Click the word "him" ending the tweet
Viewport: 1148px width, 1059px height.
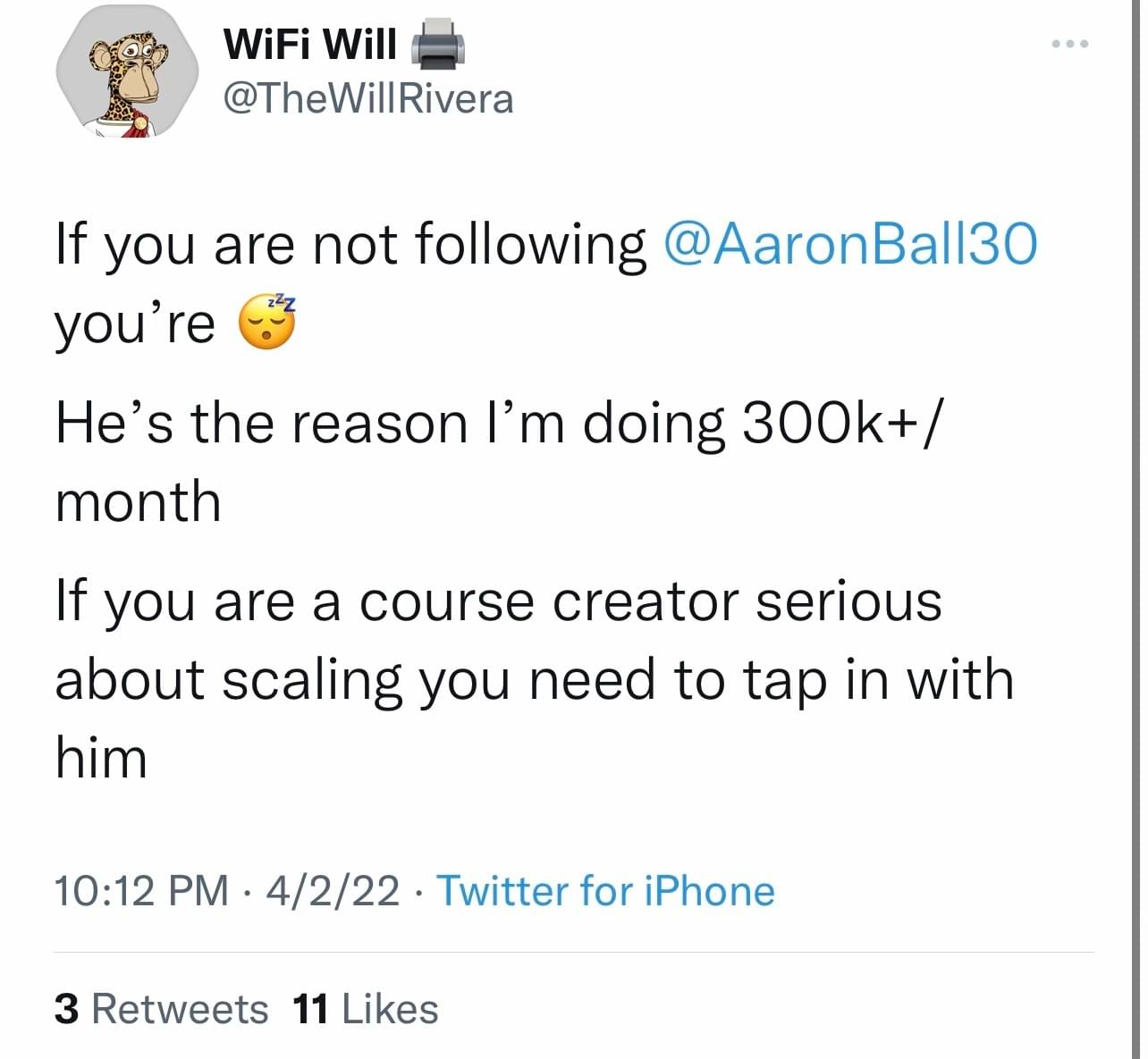(101, 758)
